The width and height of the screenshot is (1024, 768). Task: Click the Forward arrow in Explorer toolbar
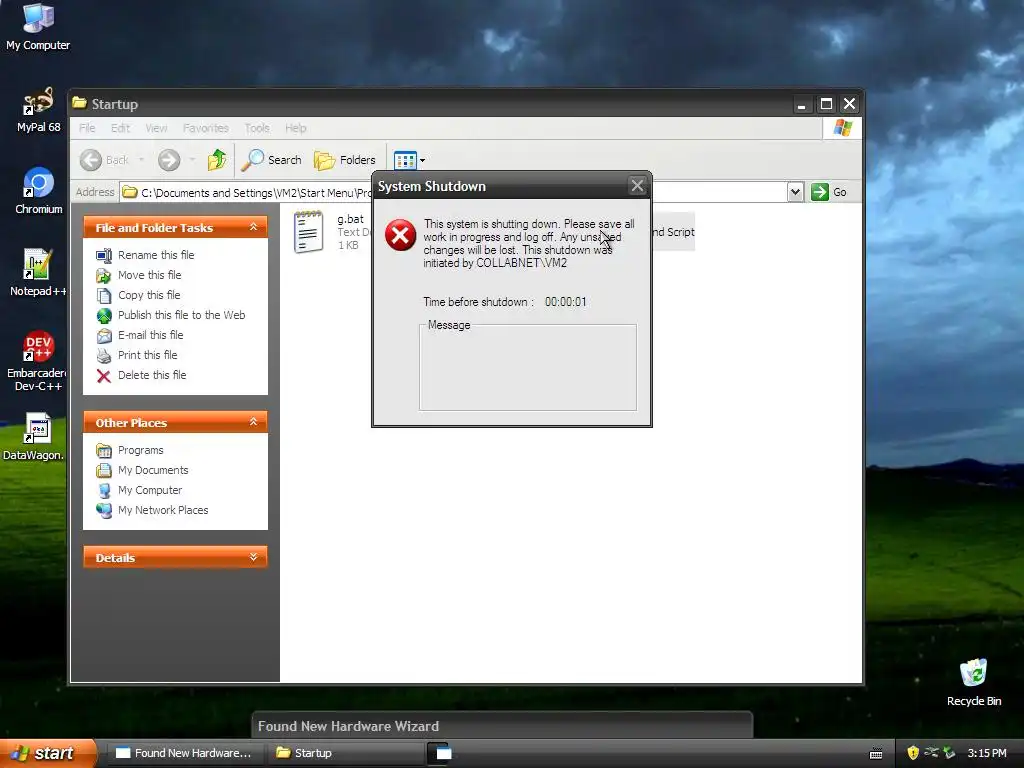[168, 160]
